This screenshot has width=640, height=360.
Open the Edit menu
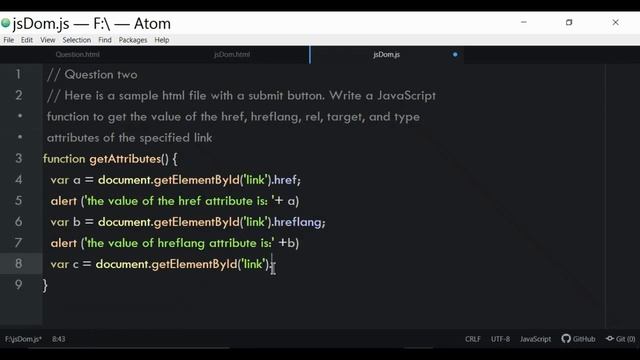click(27, 40)
